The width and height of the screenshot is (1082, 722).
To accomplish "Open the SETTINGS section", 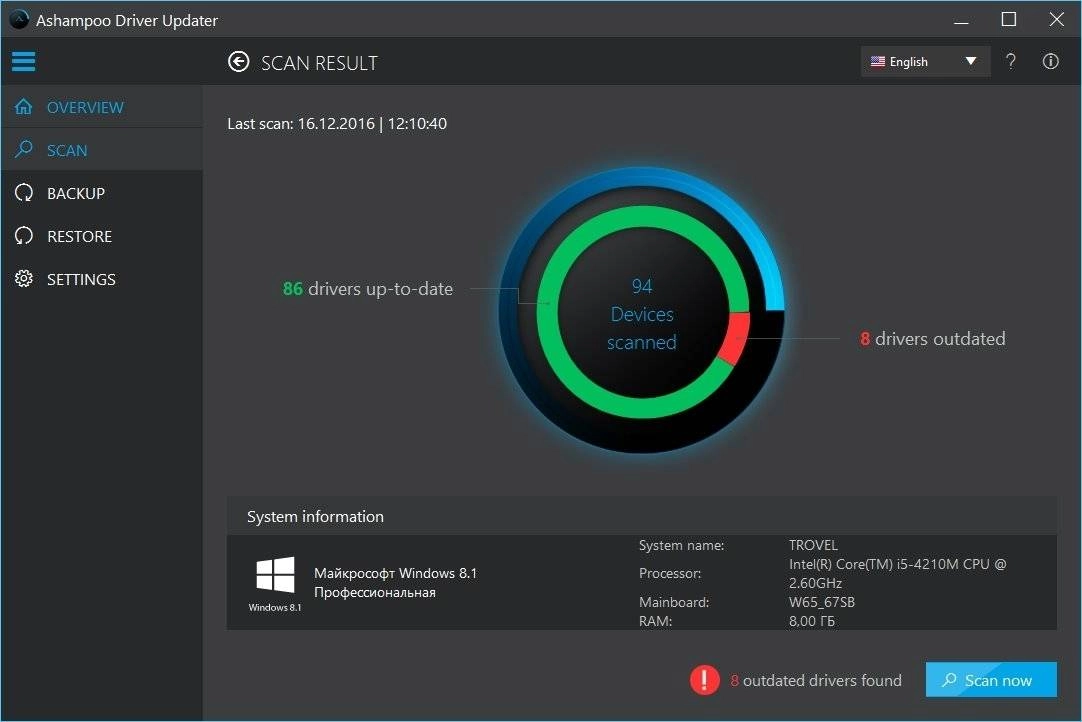I will click(102, 280).
